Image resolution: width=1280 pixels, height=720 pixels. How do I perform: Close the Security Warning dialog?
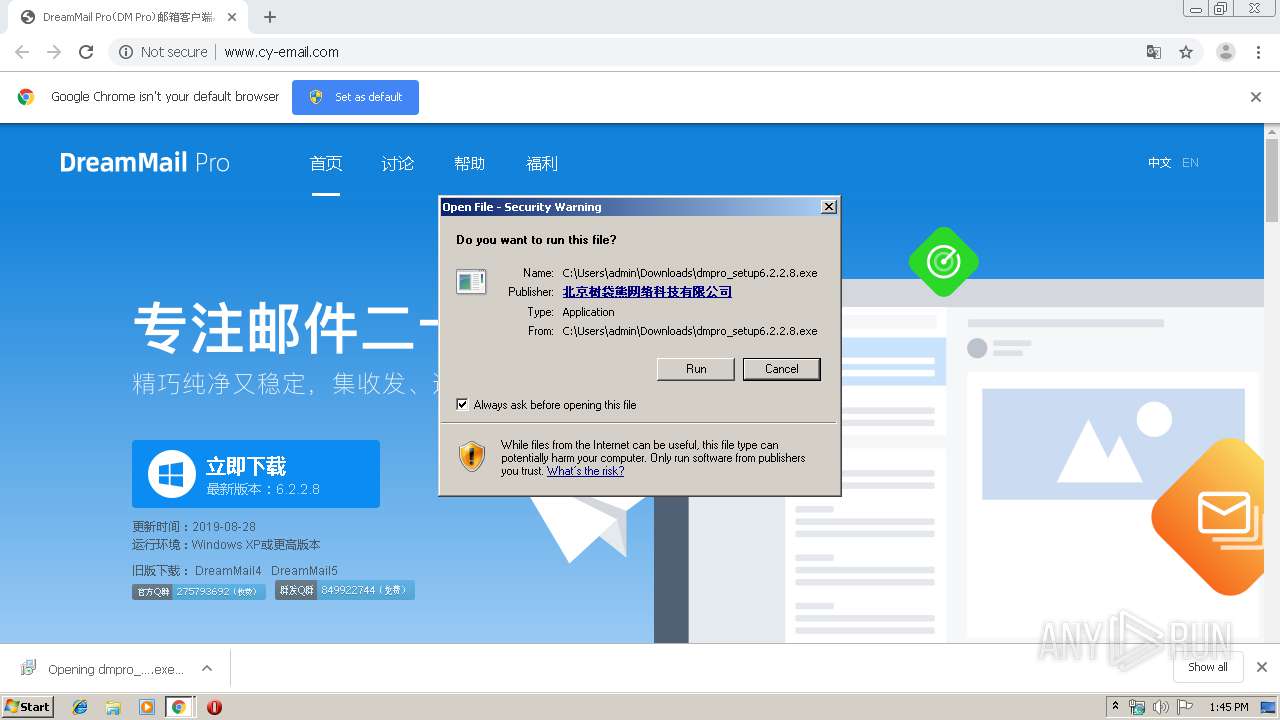click(x=828, y=207)
